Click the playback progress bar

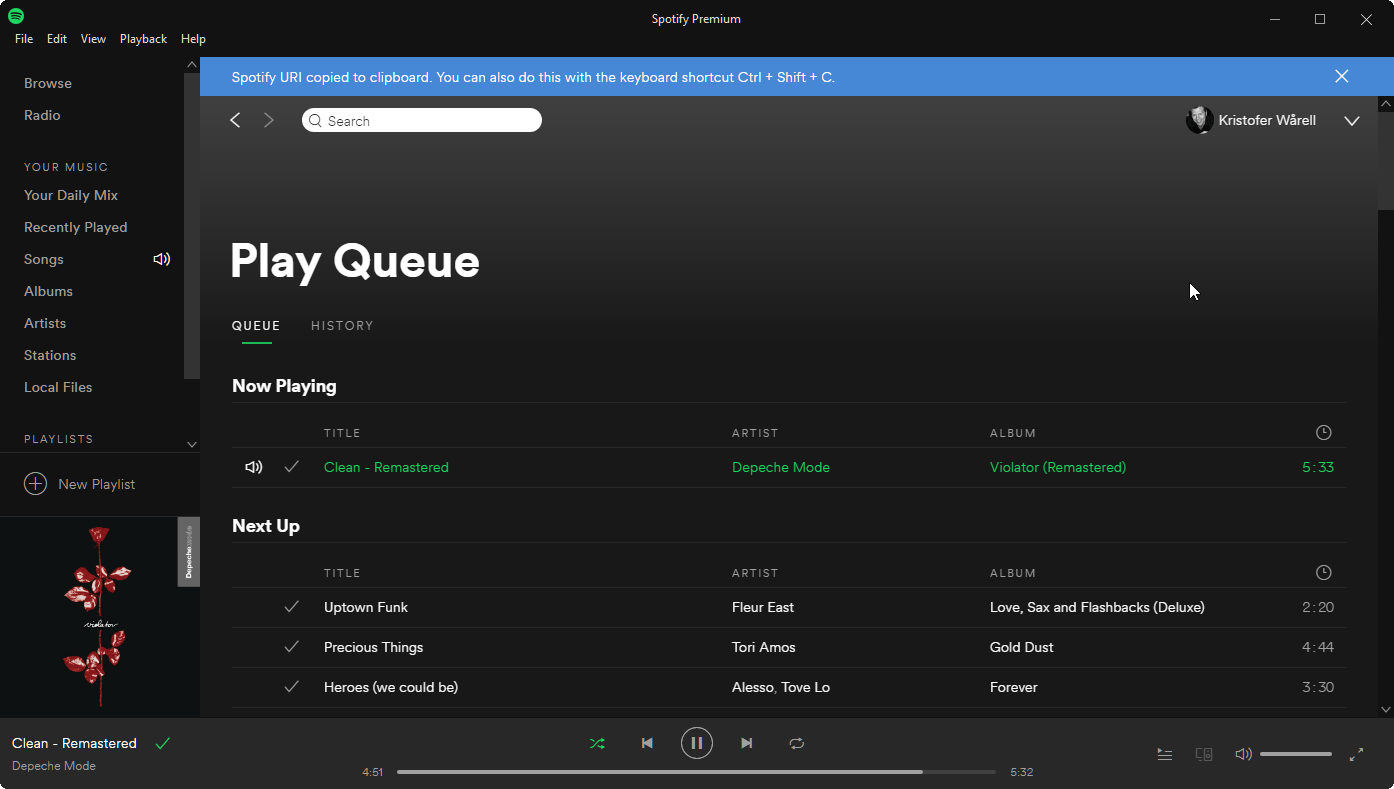[x=696, y=772]
